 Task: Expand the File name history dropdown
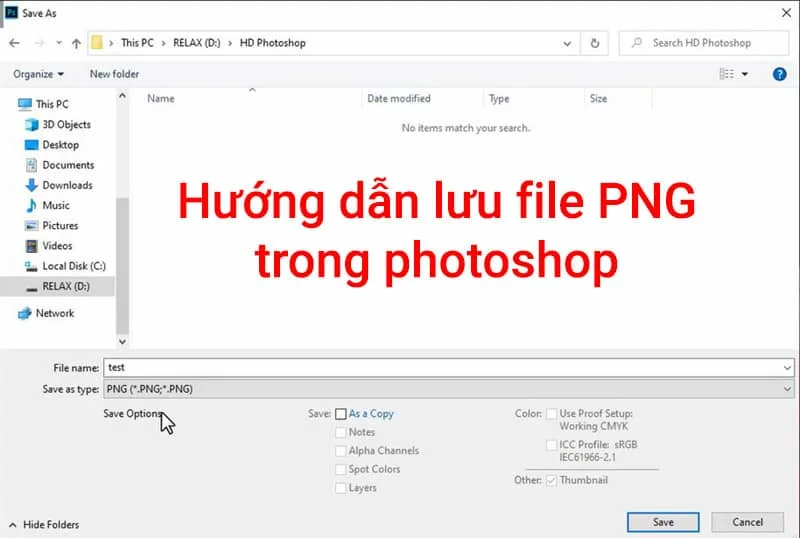(x=787, y=368)
